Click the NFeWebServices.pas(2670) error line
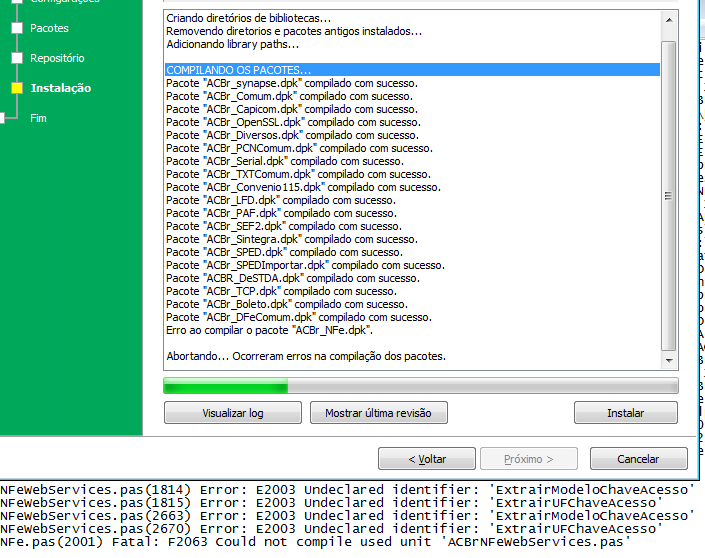This screenshot has height=558, width=705. pyautogui.click(x=331, y=529)
